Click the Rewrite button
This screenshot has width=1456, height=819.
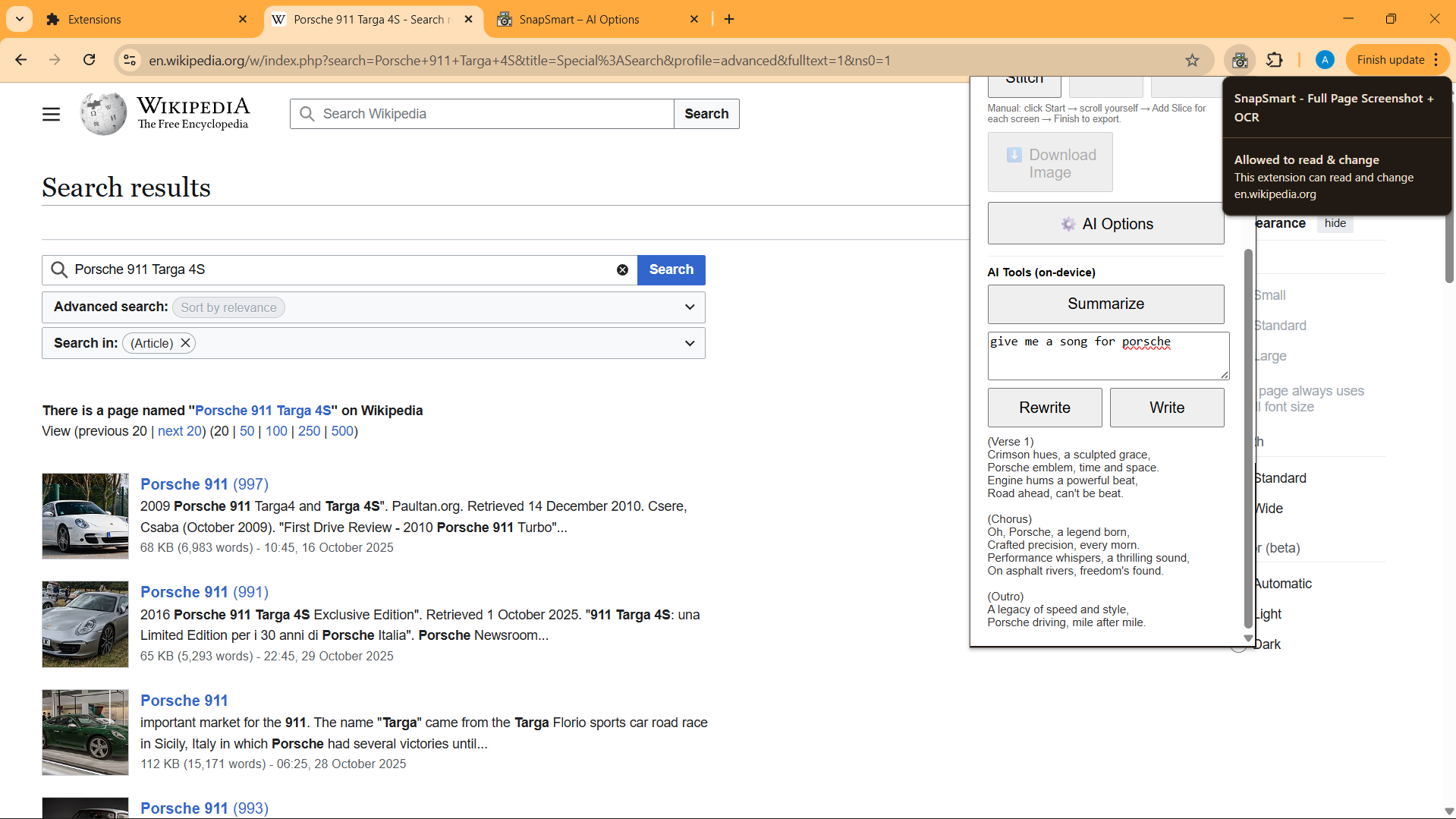(1045, 408)
